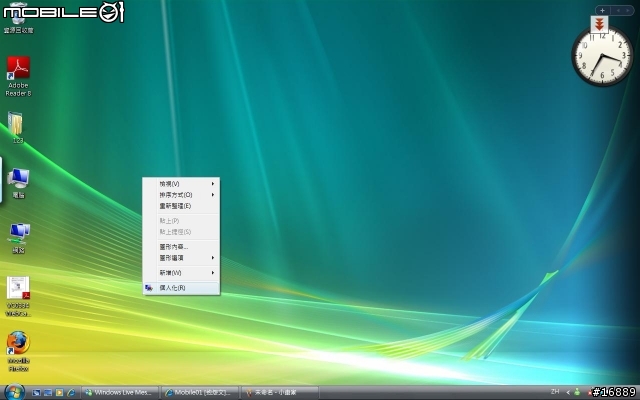640x400 pixels.
Task: Open the Recycle Bin desktop icon
Action: point(18,20)
